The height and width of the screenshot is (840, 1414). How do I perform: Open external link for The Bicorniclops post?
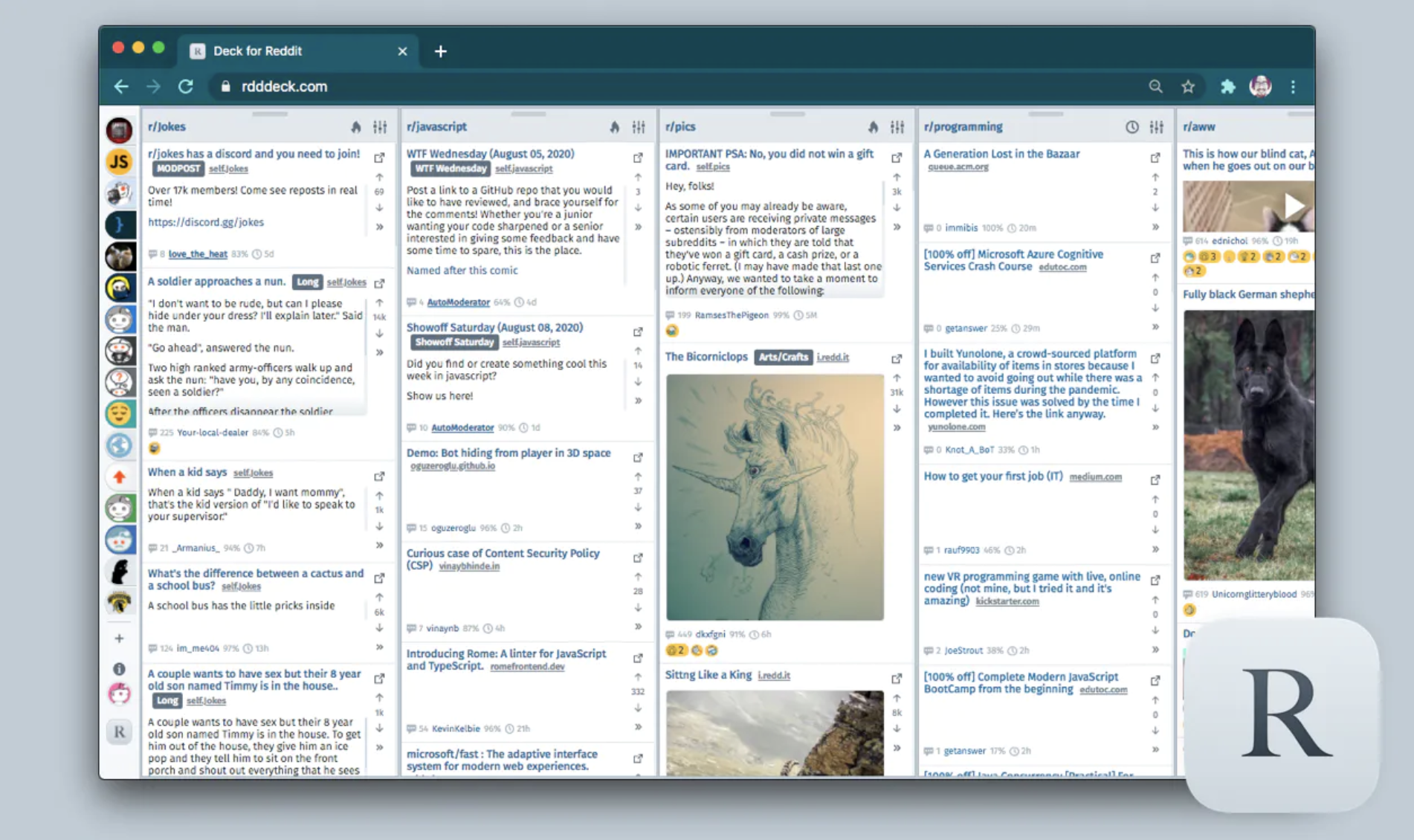[x=897, y=359]
